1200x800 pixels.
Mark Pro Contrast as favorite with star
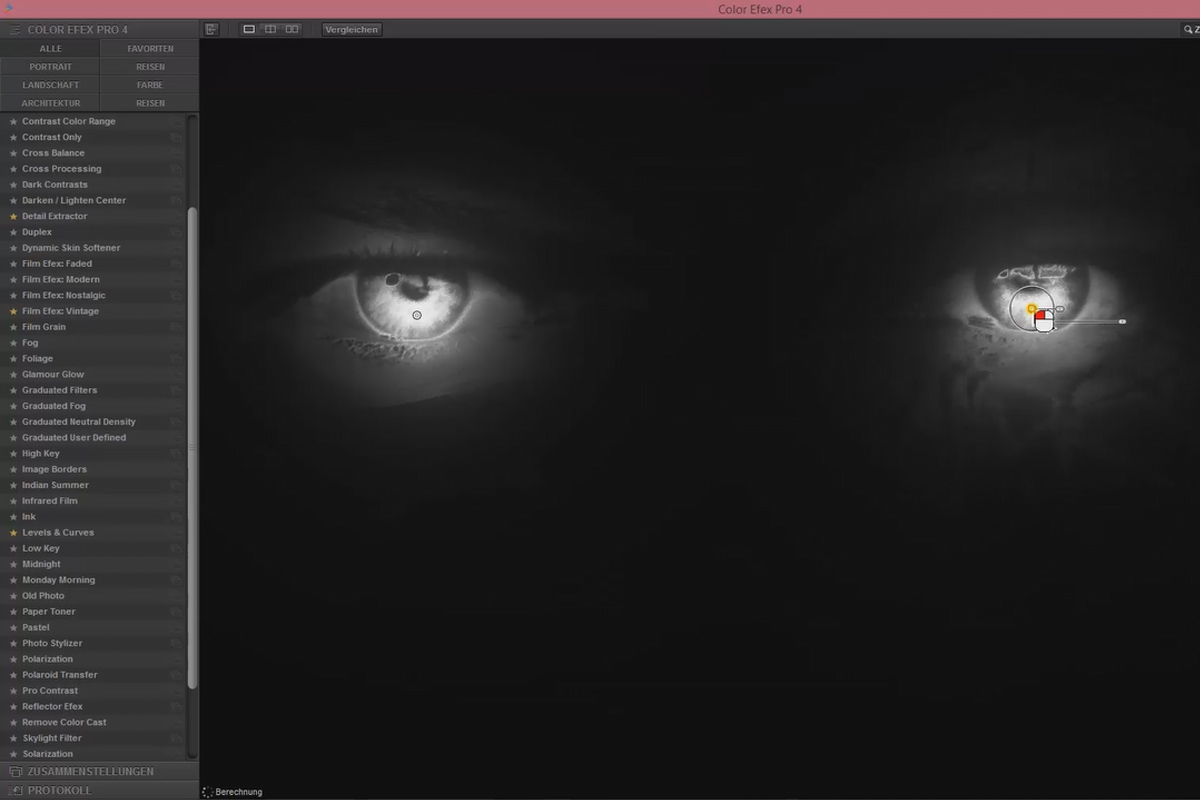[13, 690]
